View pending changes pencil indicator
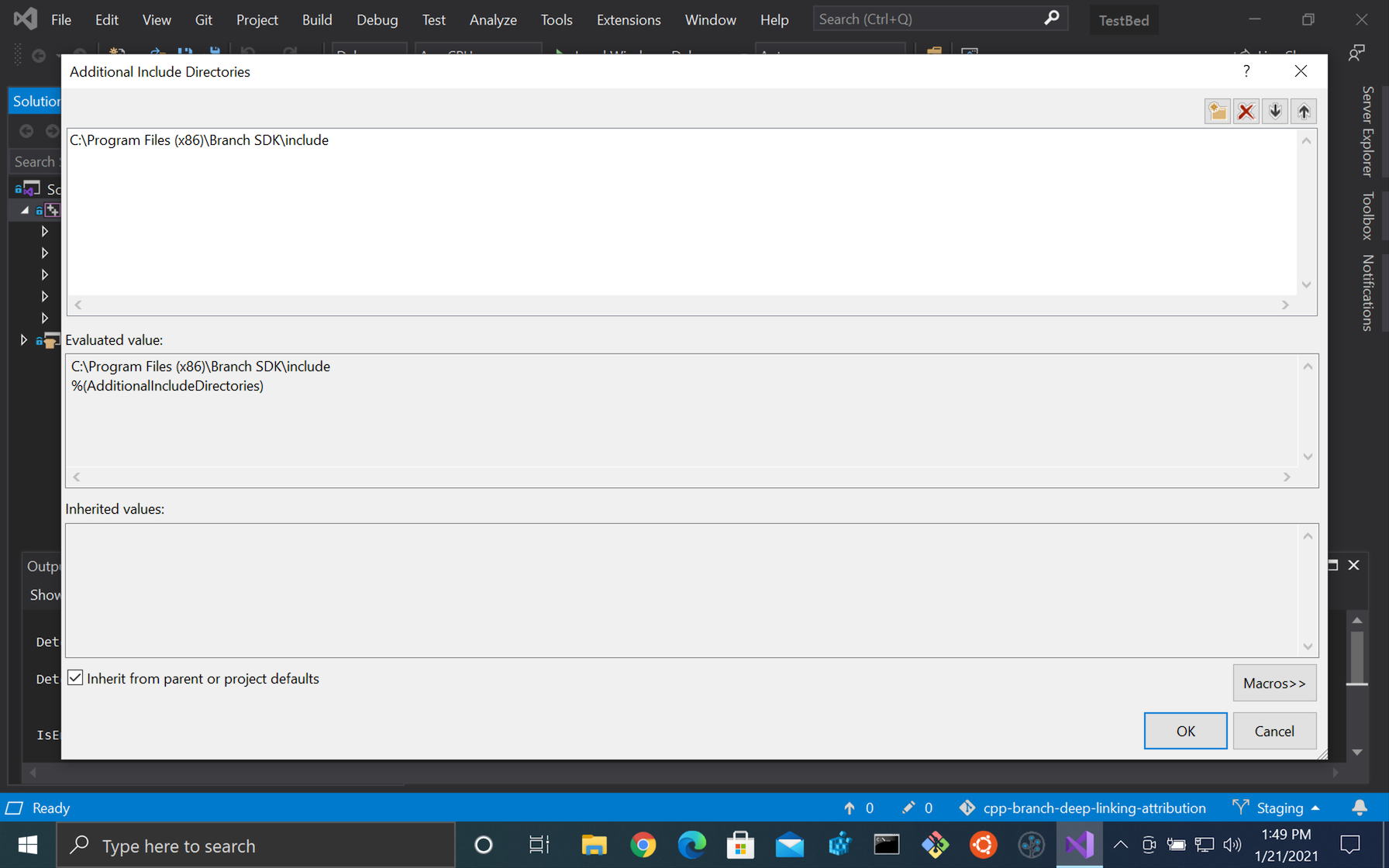Viewport: 1389px width, 868px height. (917, 808)
